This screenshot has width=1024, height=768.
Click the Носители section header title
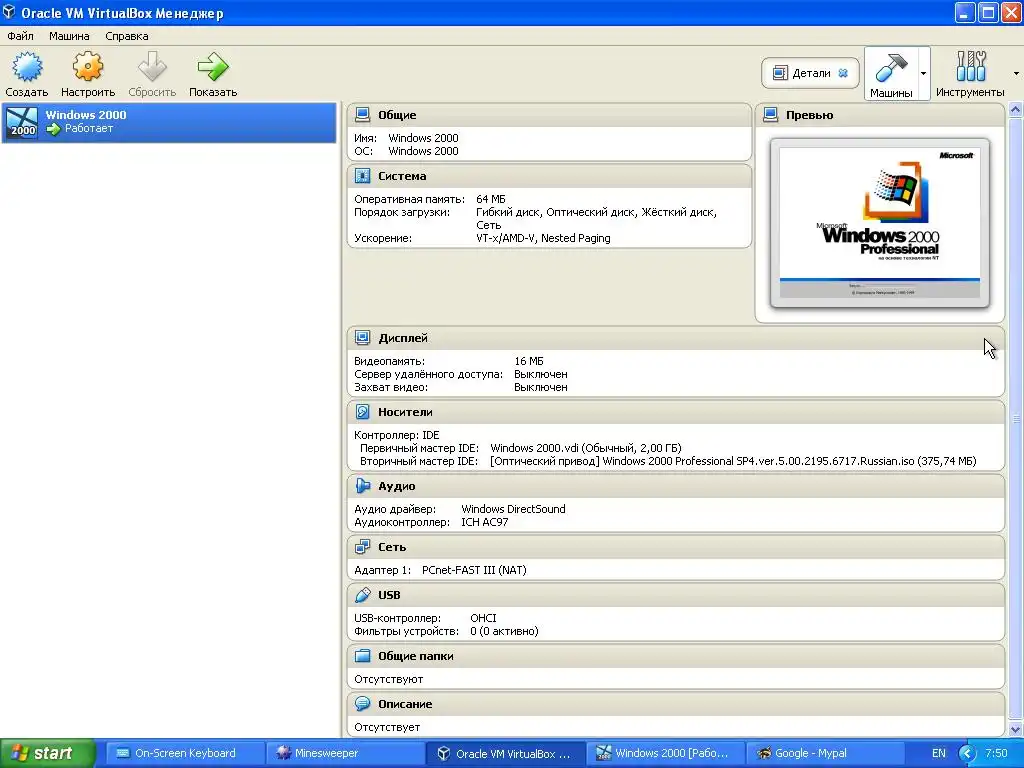point(405,412)
